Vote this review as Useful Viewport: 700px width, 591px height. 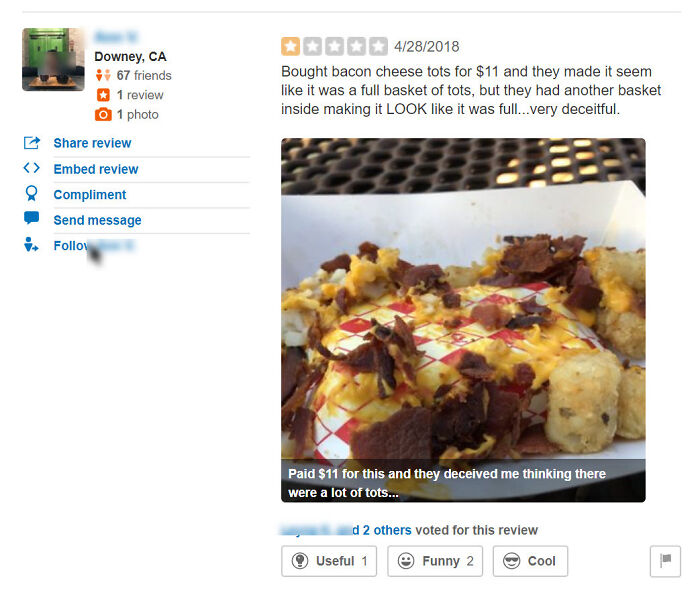(x=329, y=561)
